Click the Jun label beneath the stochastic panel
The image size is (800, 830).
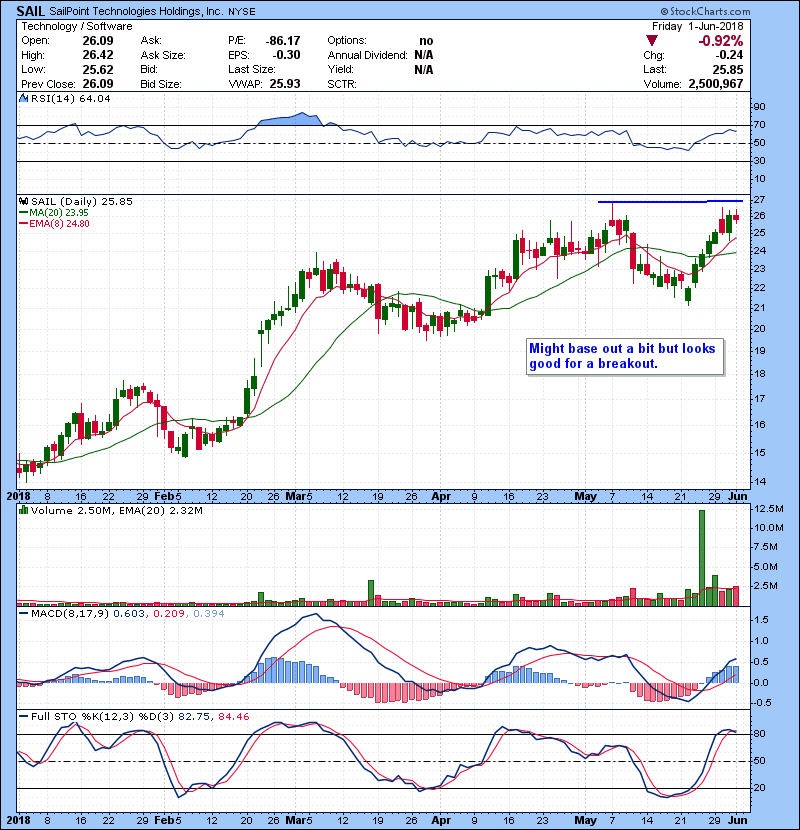click(737, 820)
